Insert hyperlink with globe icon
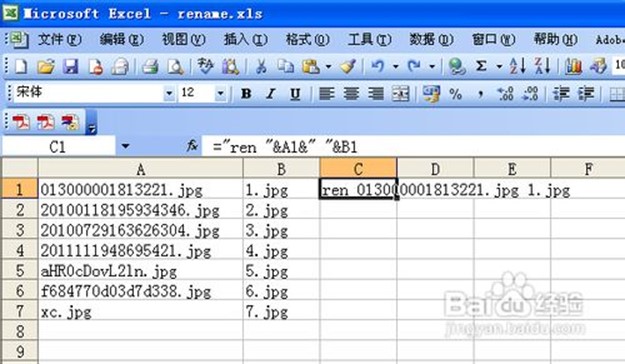625x364 pixels. (x=456, y=66)
